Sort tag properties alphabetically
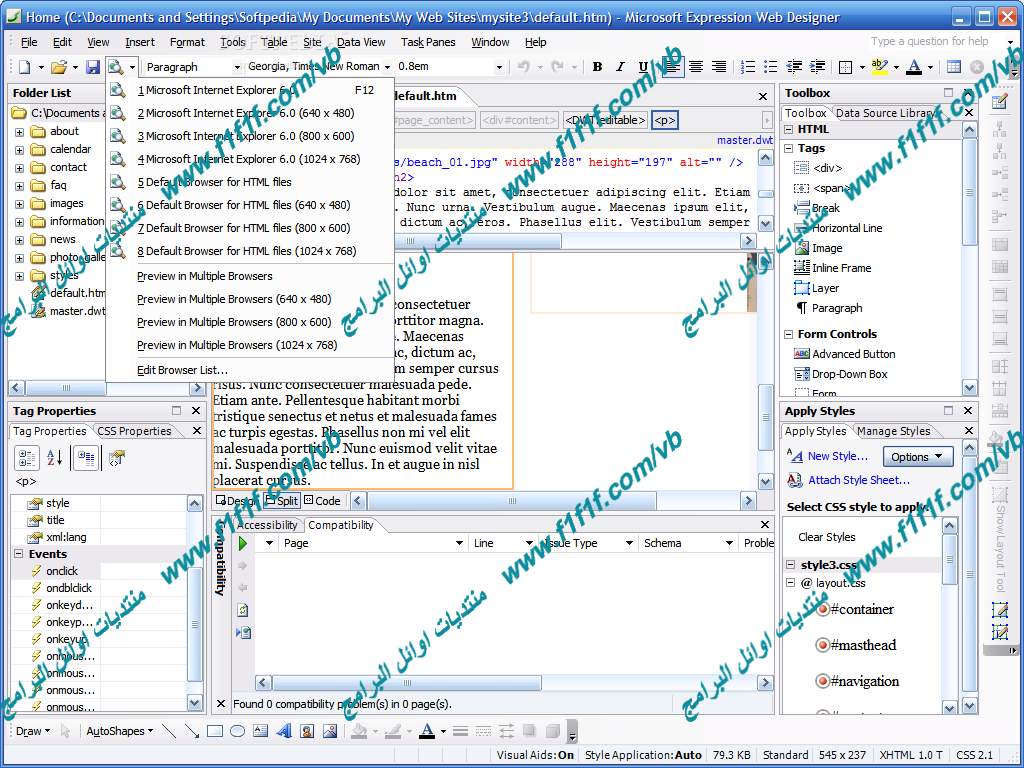Screen dimensions: 1024x768 [x=54, y=457]
